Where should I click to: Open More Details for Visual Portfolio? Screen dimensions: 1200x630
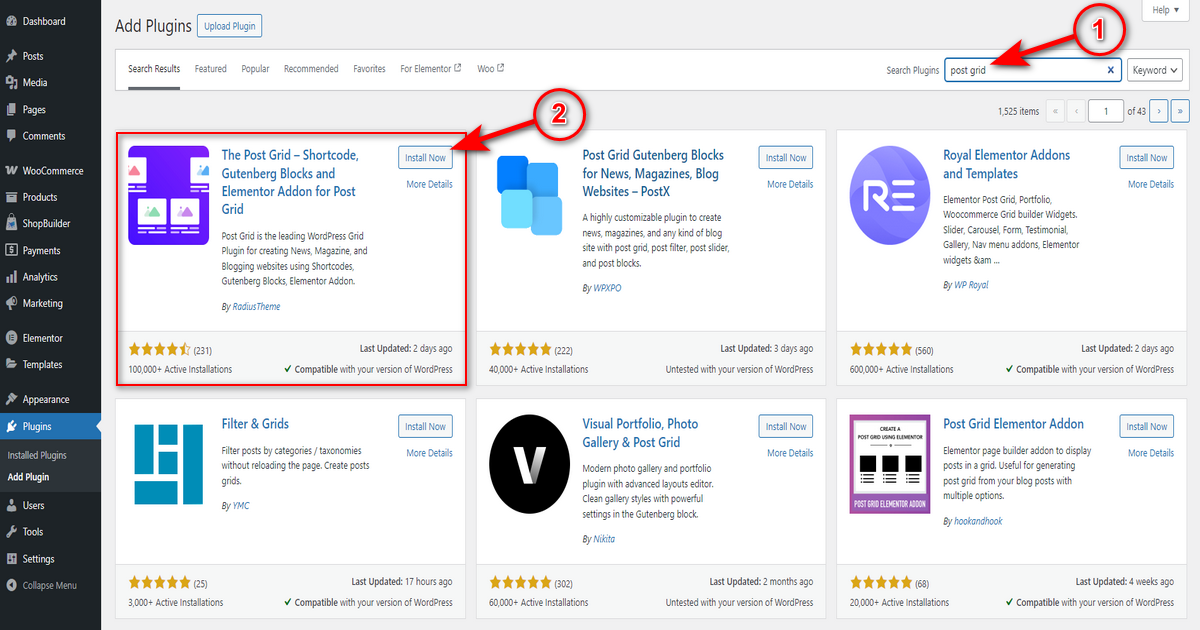click(x=790, y=453)
